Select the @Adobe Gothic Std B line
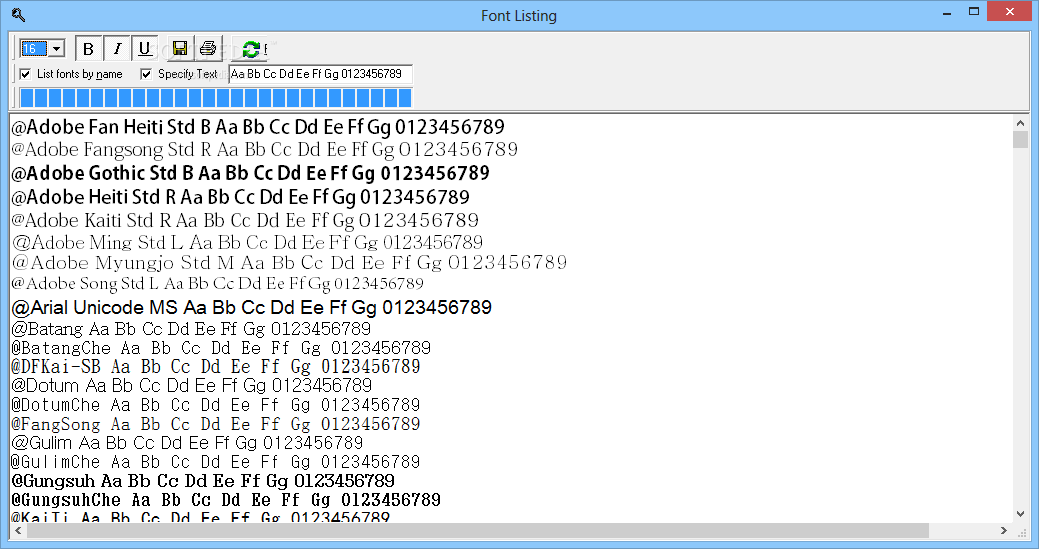Screen dimensions: 1039x549 pyautogui.click(x=250, y=174)
